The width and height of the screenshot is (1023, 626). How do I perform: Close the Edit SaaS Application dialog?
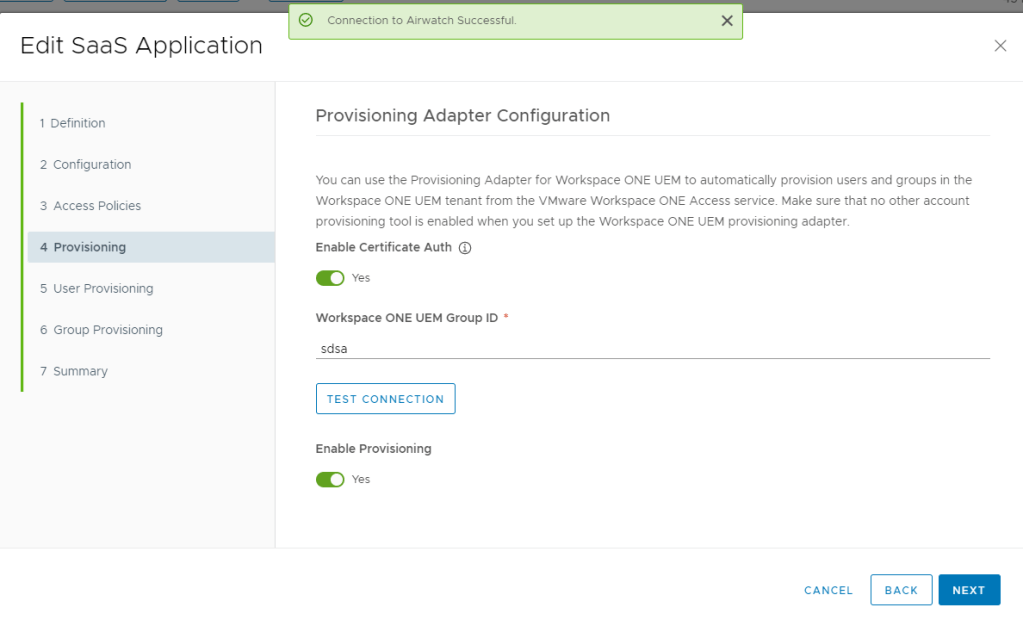(x=1000, y=46)
